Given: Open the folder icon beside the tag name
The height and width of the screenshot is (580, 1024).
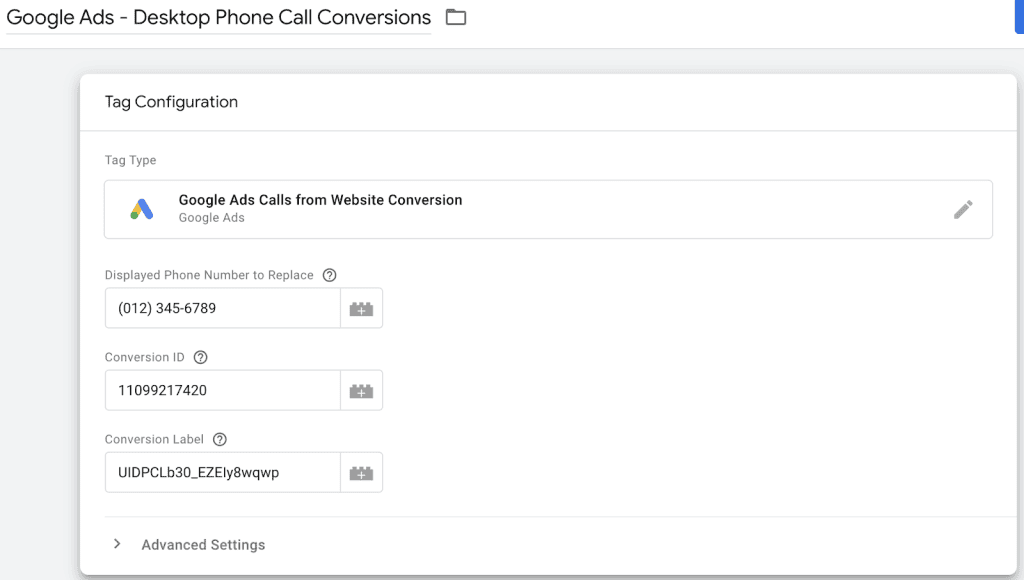Looking at the screenshot, I should 455,17.
